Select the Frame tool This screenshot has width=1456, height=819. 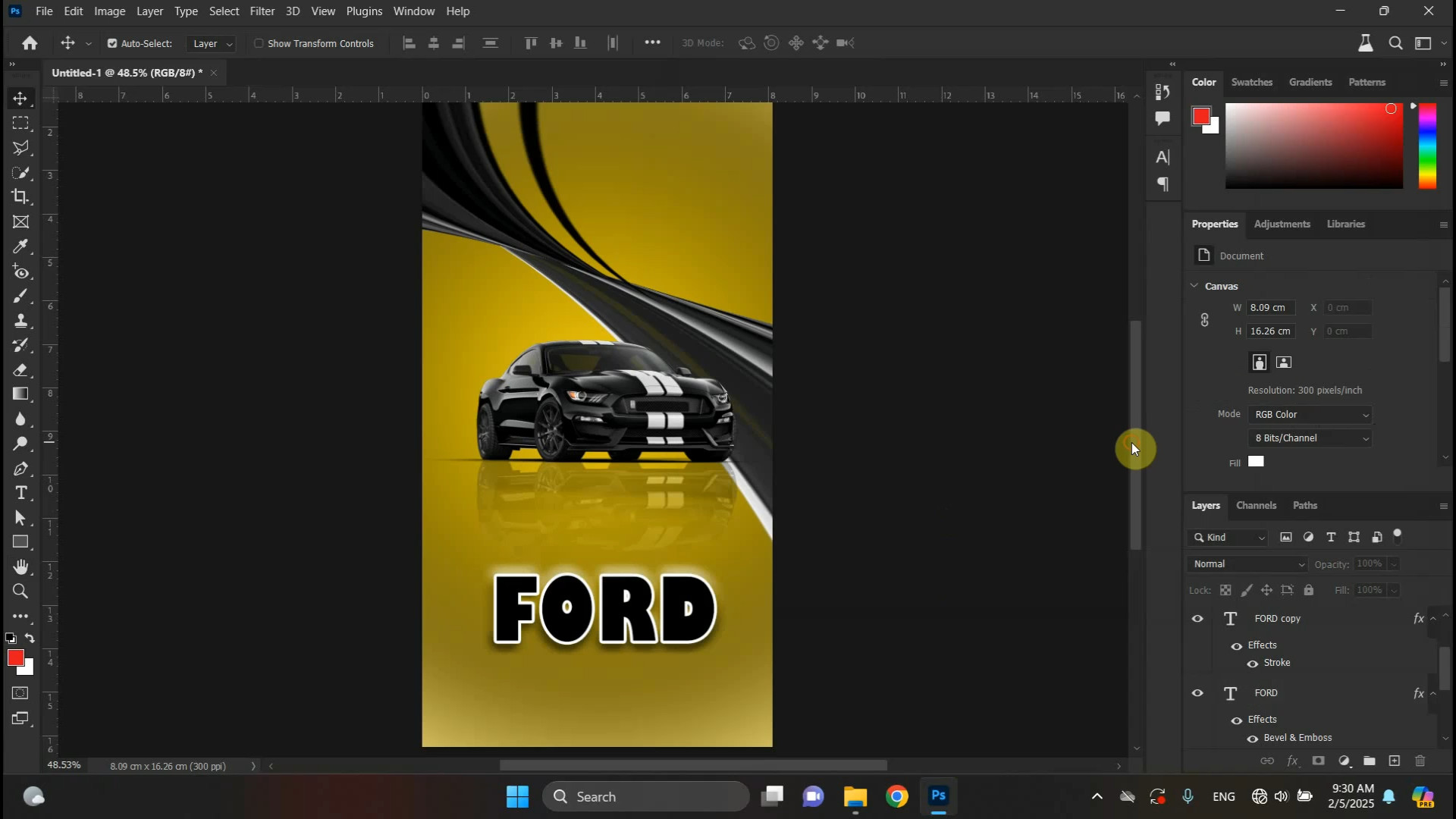tap(20, 222)
